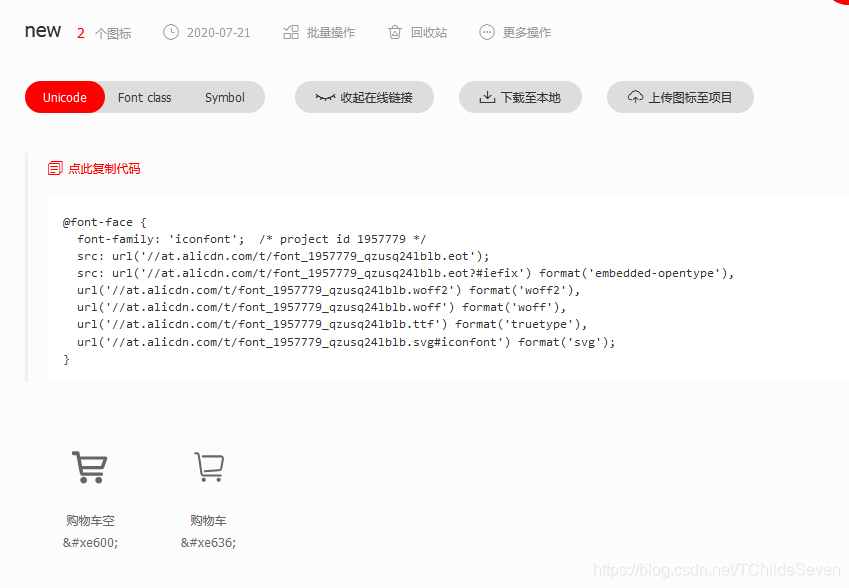The height and width of the screenshot is (588, 849).
Task: Click the clock icon beside 2020-07-21
Action: (x=171, y=32)
